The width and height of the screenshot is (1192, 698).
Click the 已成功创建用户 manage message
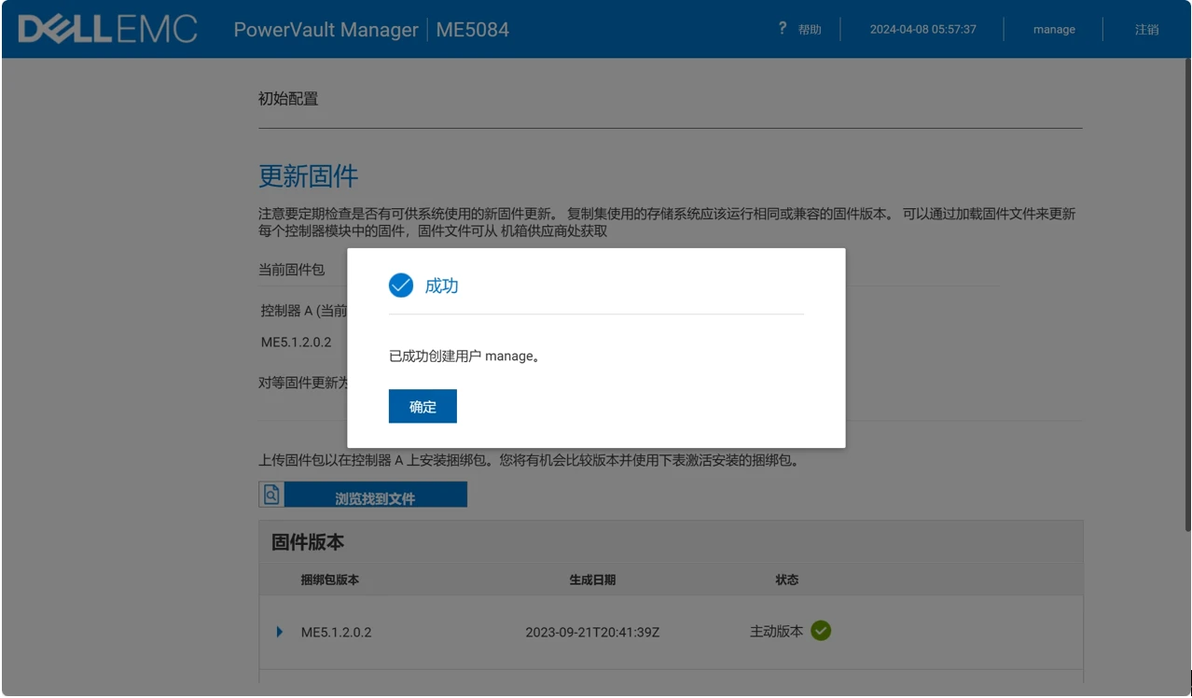point(464,356)
